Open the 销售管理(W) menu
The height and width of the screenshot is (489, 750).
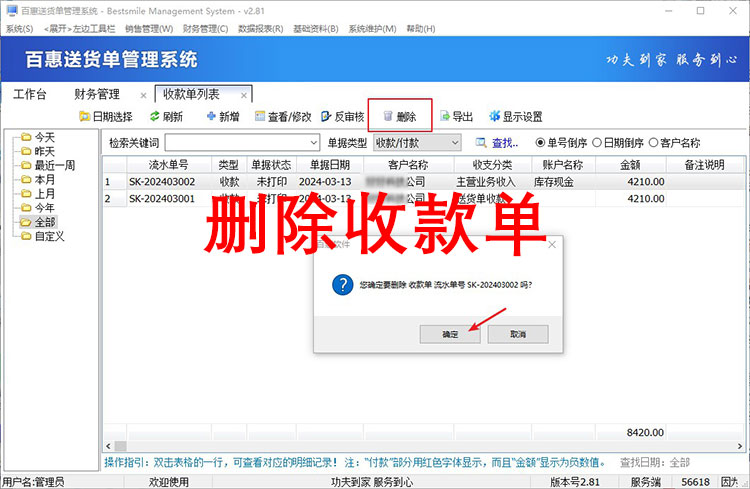[149, 29]
